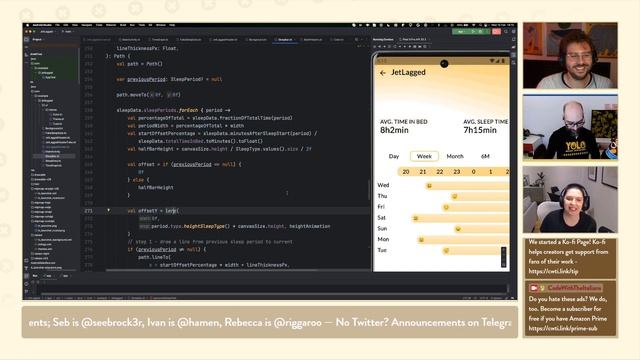Select the Month tab in JetLagged
This screenshot has height=360, width=640.
tap(455, 156)
